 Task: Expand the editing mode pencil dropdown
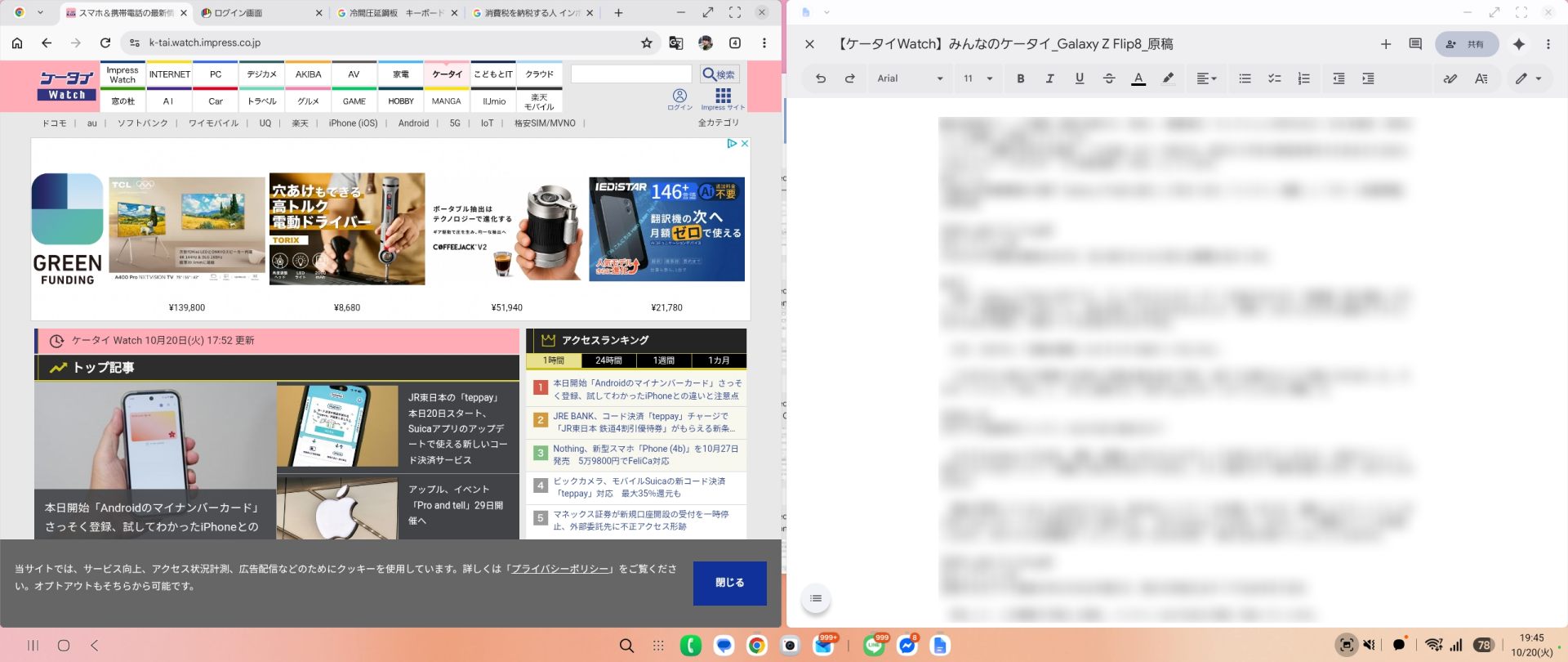click(1529, 78)
